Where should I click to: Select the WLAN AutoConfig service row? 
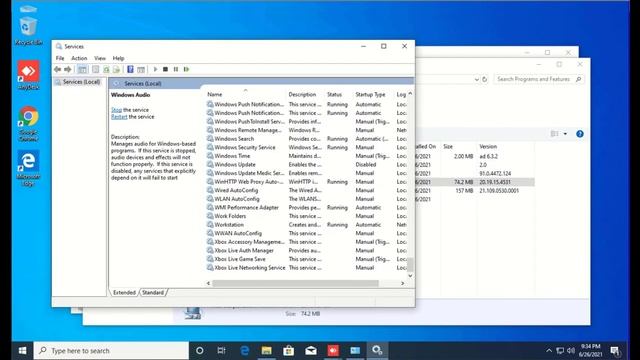click(306, 199)
